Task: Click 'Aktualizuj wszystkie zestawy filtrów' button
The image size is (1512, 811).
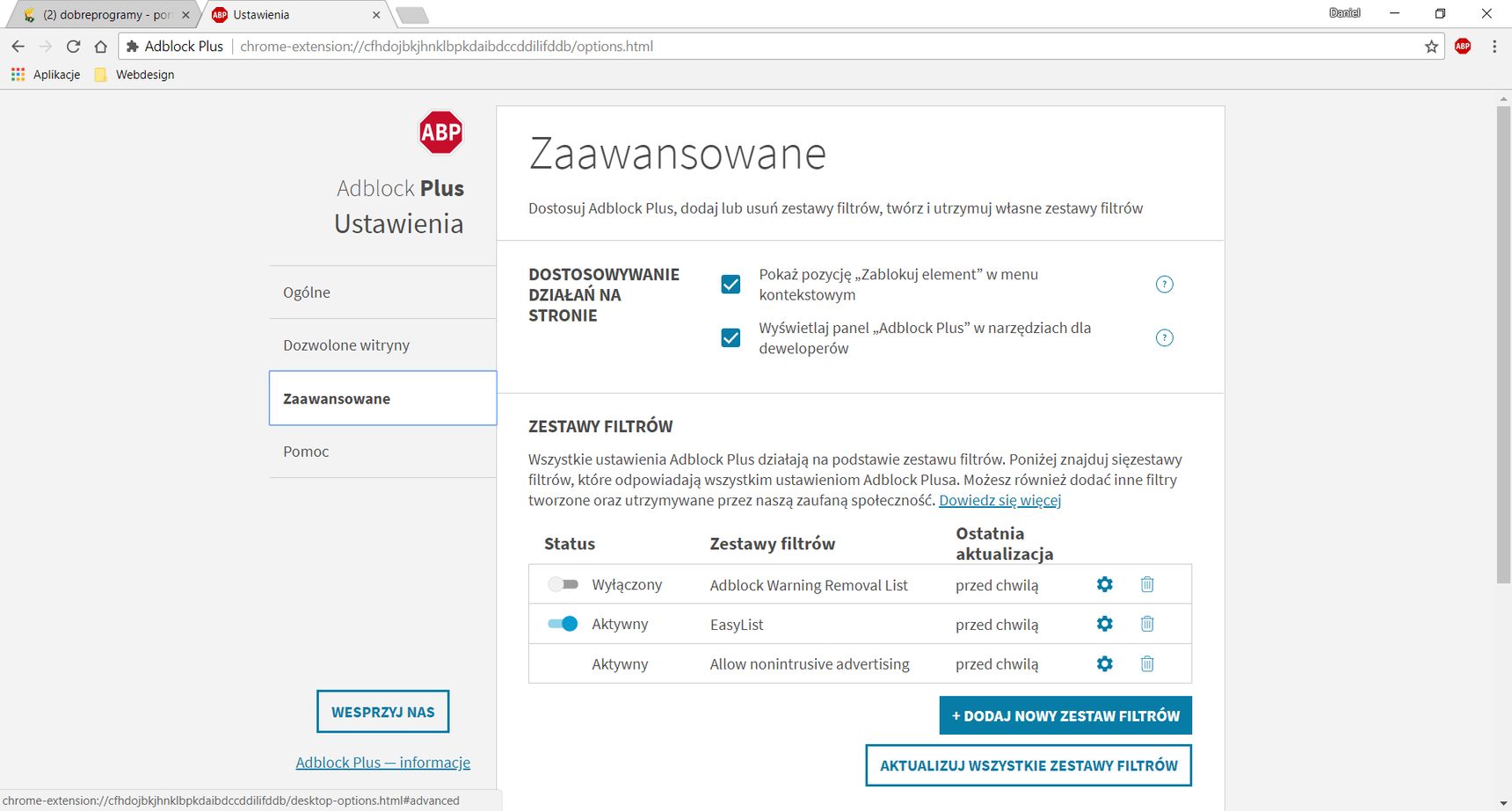Action: pos(1029,765)
